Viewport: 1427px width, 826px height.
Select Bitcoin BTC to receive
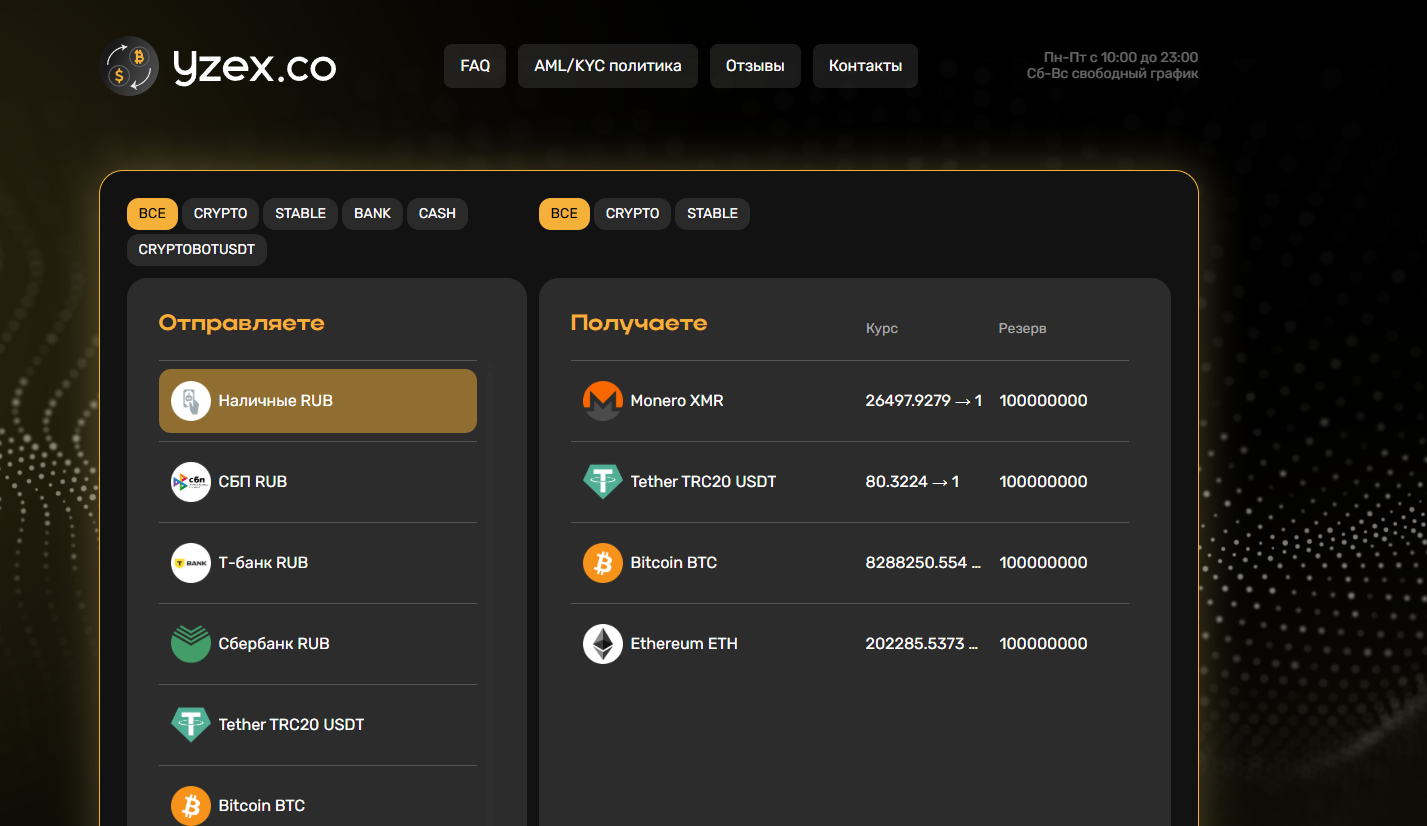tap(850, 563)
